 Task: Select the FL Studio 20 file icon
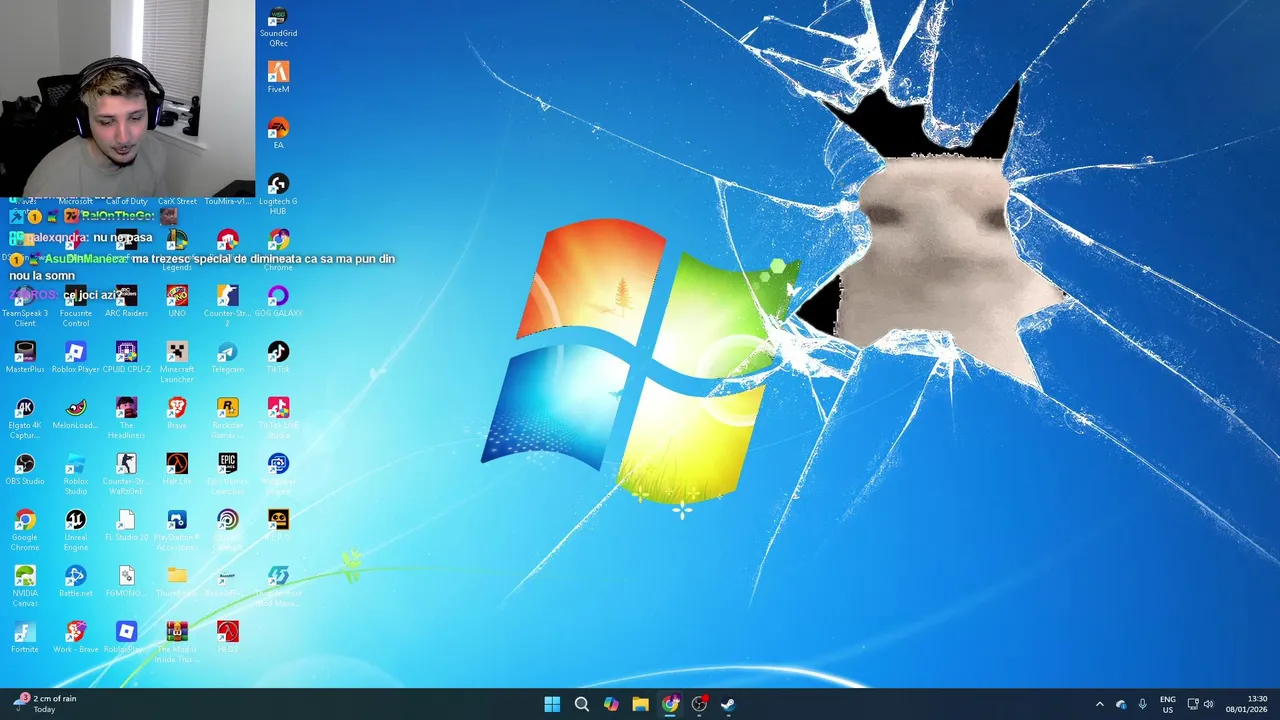pos(126,525)
